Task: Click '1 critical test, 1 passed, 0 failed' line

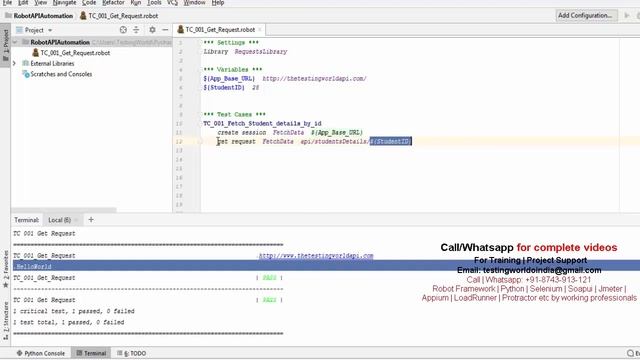Action: (x=73, y=311)
